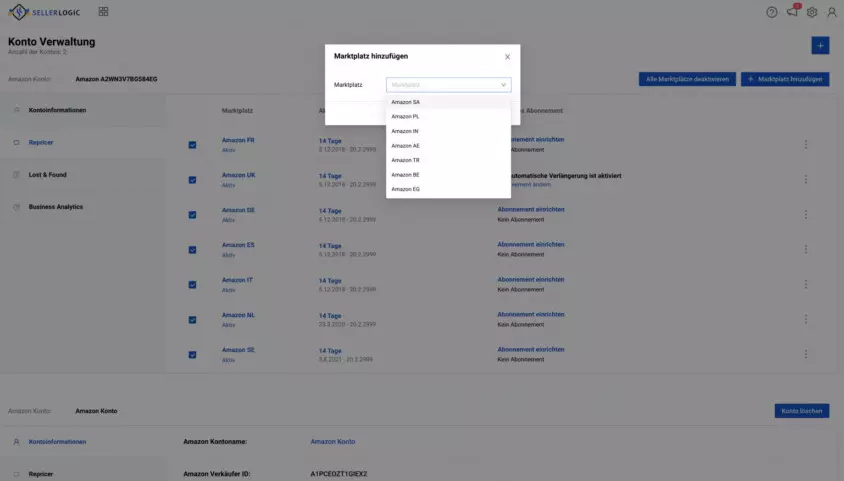Open the help question mark icon

click(x=771, y=12)
